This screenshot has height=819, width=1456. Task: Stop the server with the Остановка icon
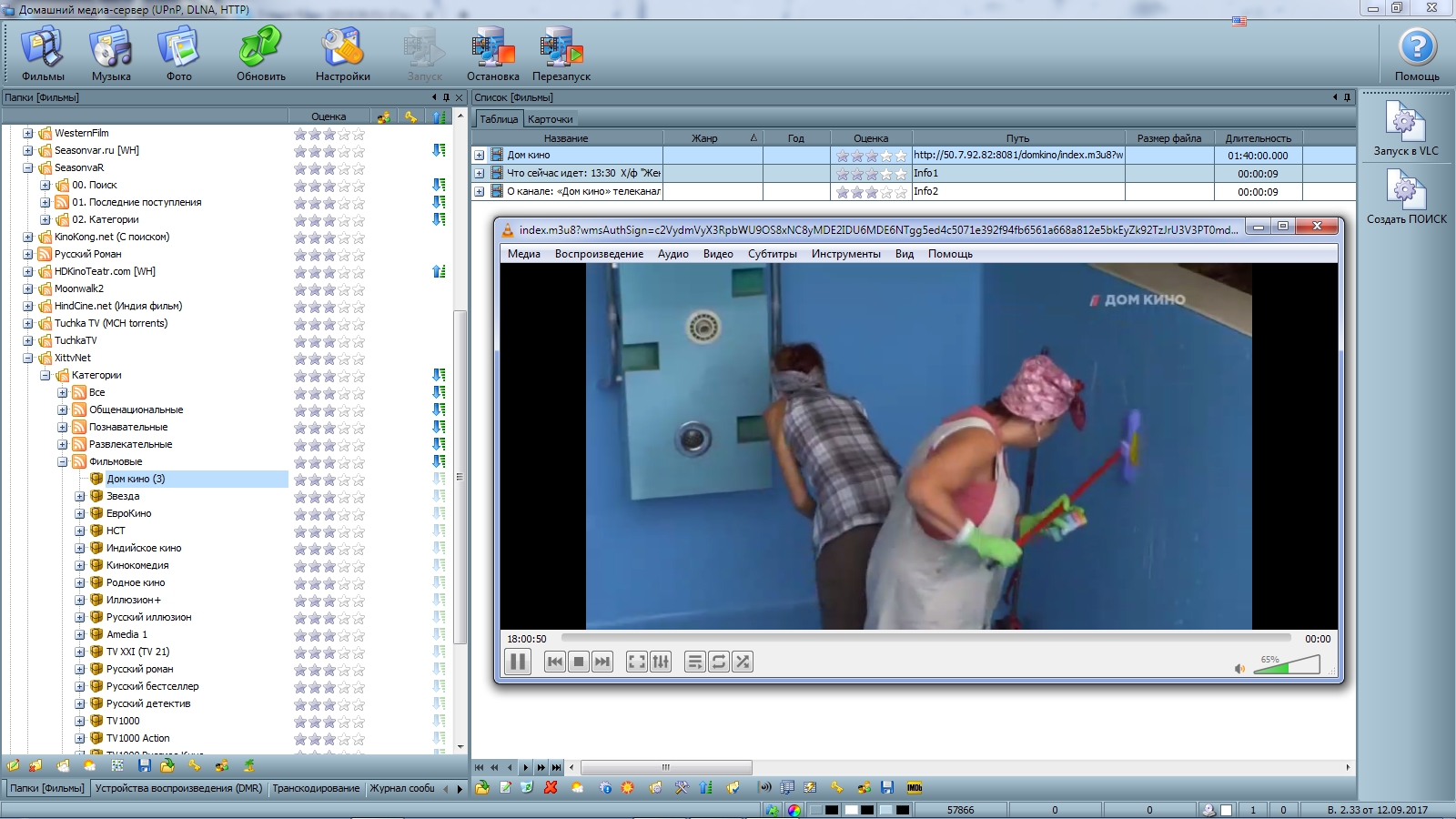click(492, 53)
